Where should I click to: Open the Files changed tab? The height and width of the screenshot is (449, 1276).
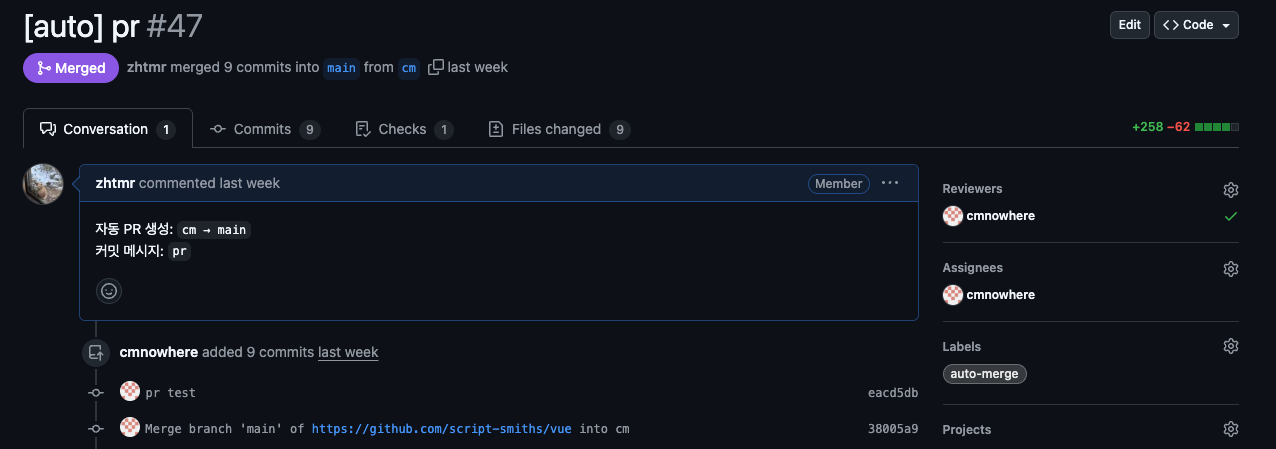pos(558,129)
